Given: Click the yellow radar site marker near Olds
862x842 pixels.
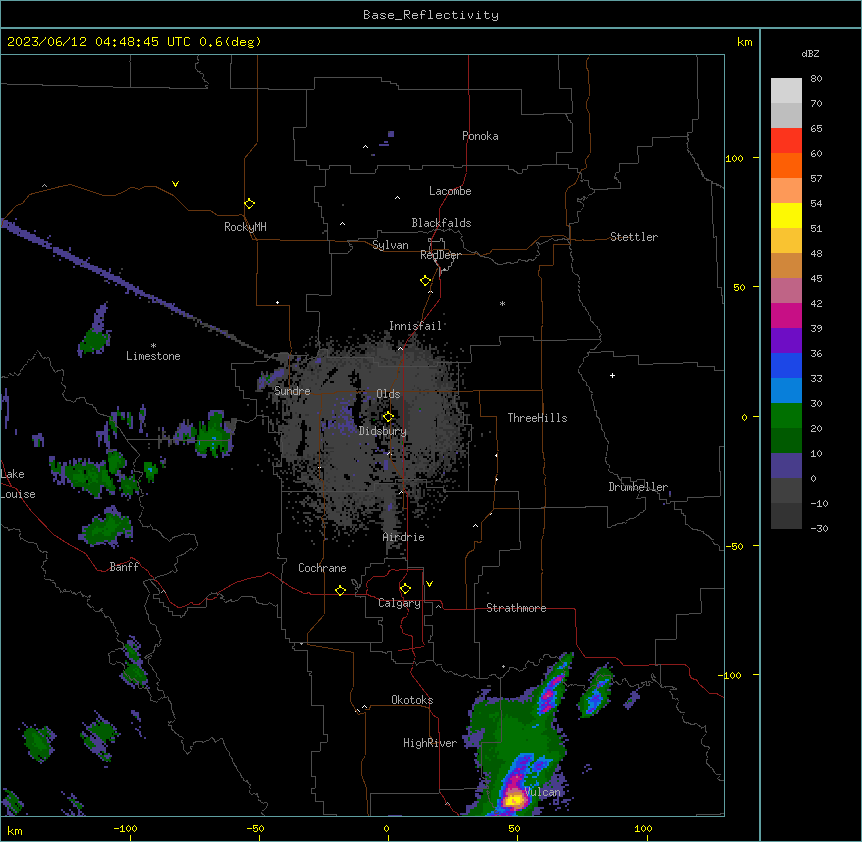Looking at the screenshot, I should click(x=388, y=417).
